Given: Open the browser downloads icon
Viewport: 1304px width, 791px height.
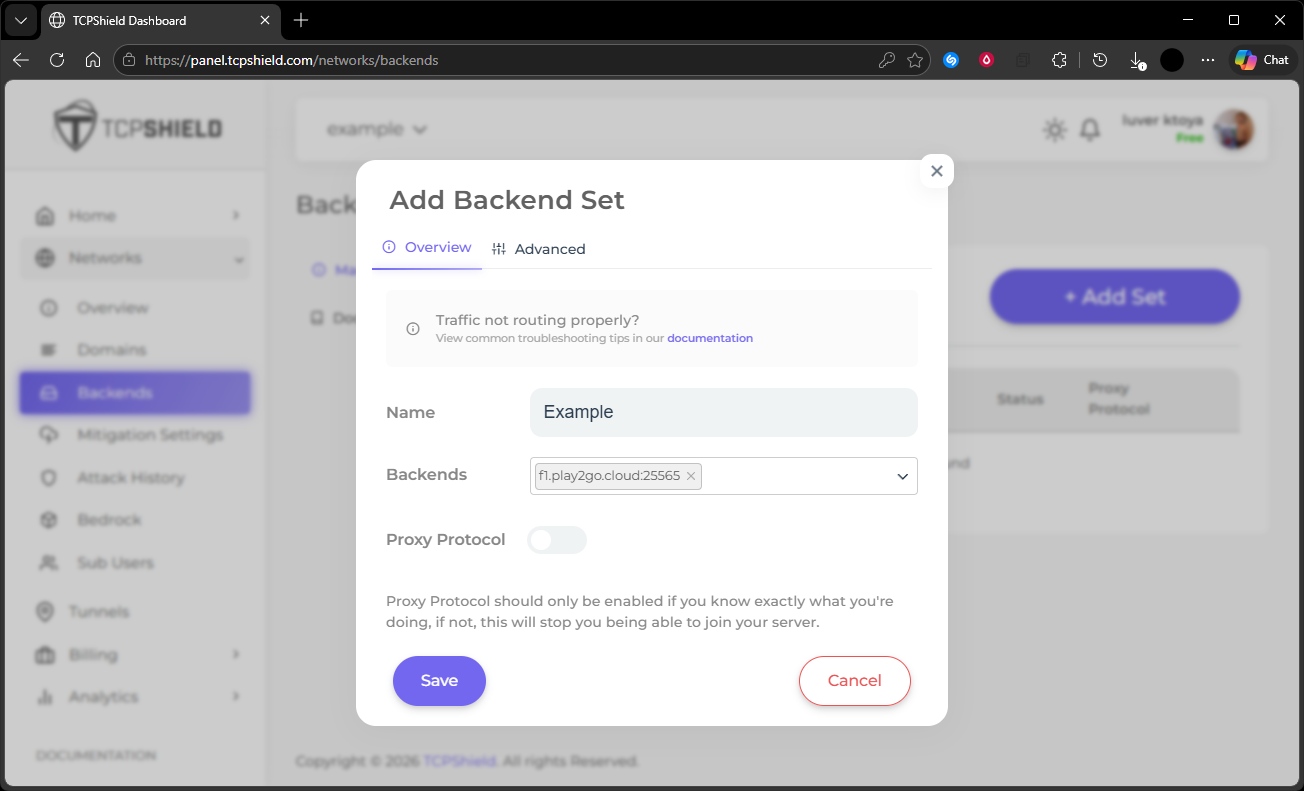Looking at the screenshot, I should click(1136, 60).
